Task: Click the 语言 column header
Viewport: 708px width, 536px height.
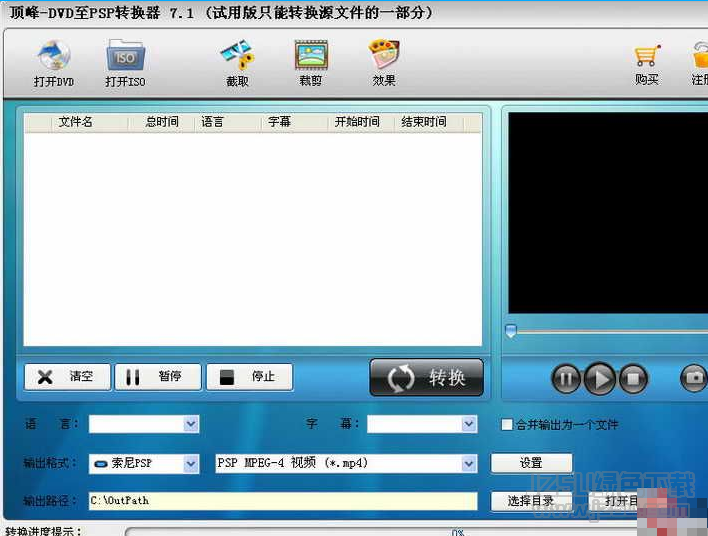Action: (x=228, y=122)
